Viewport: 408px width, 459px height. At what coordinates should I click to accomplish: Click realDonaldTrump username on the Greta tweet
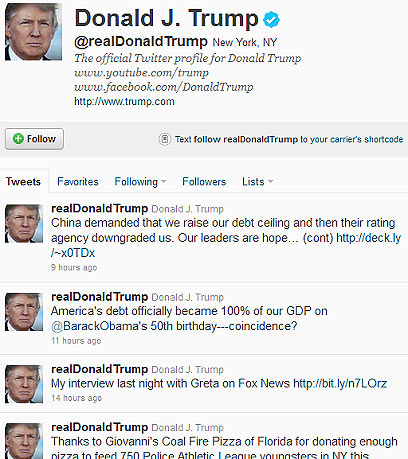click(x=99, y=369)
